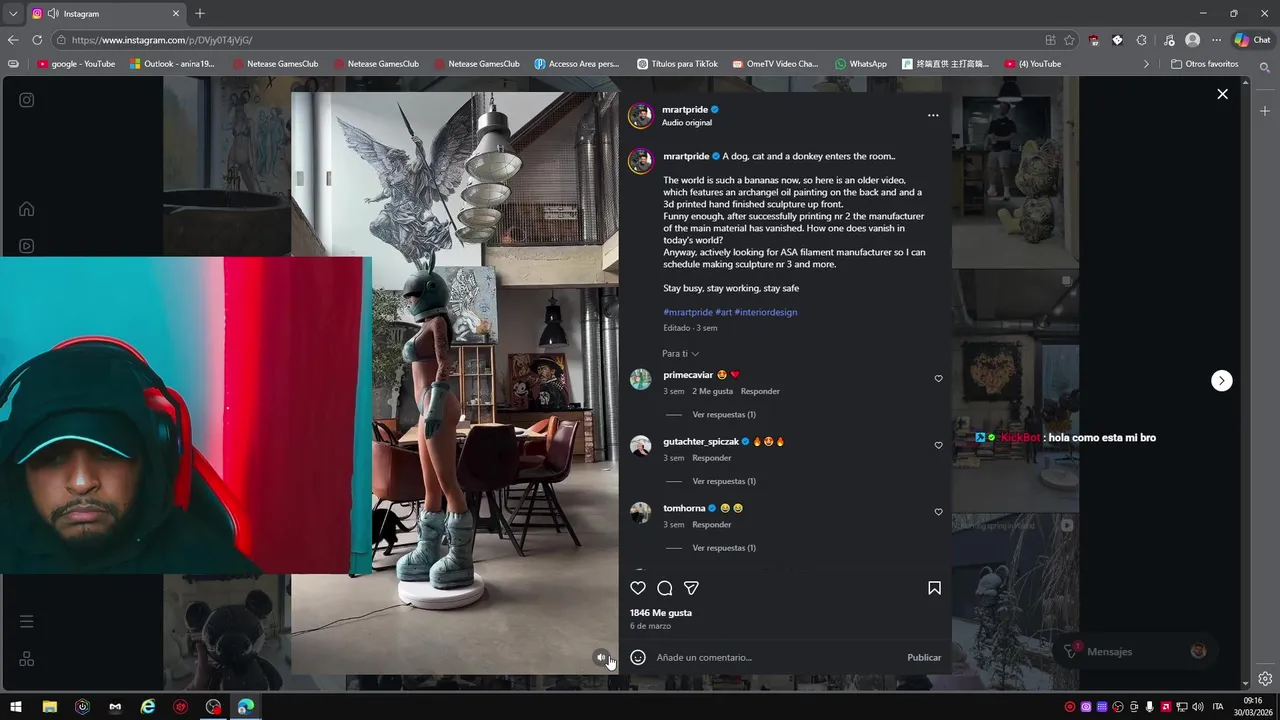Open the Títulos para TikTok bookmark
Viewport: 1280px width, 720px height.
[x=677, y=64]
